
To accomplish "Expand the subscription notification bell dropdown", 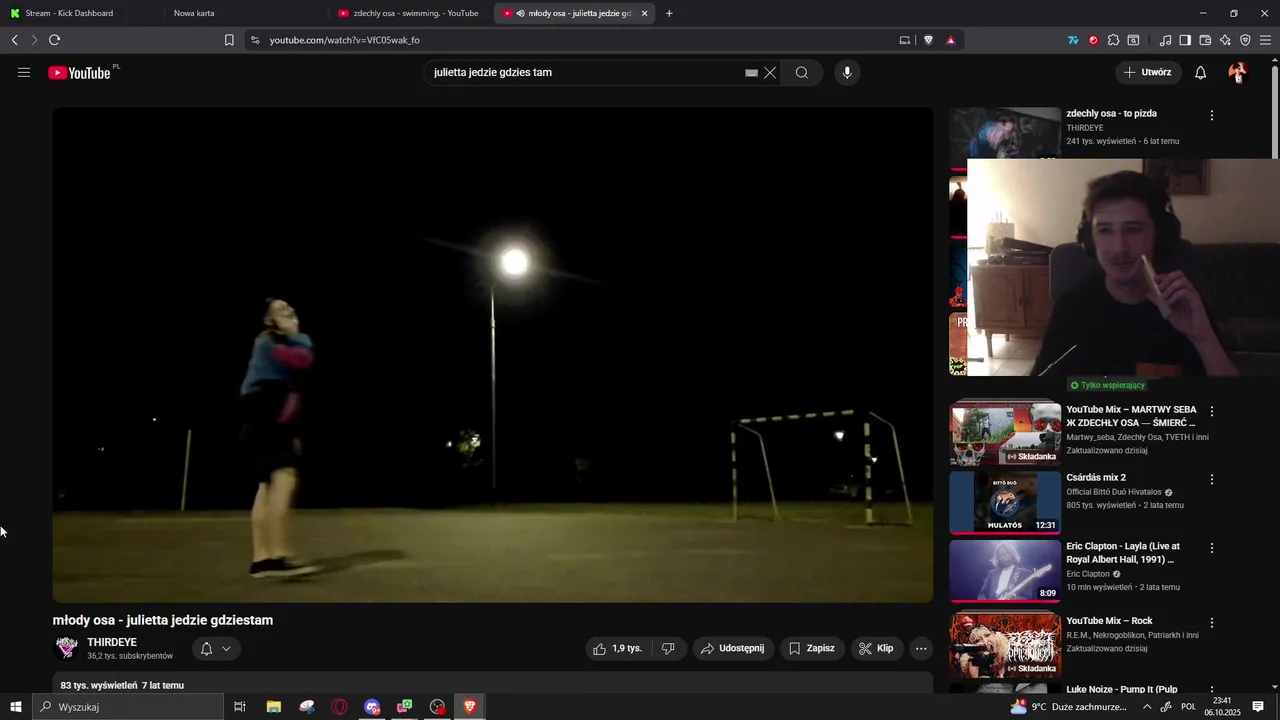I will point(216,648).
